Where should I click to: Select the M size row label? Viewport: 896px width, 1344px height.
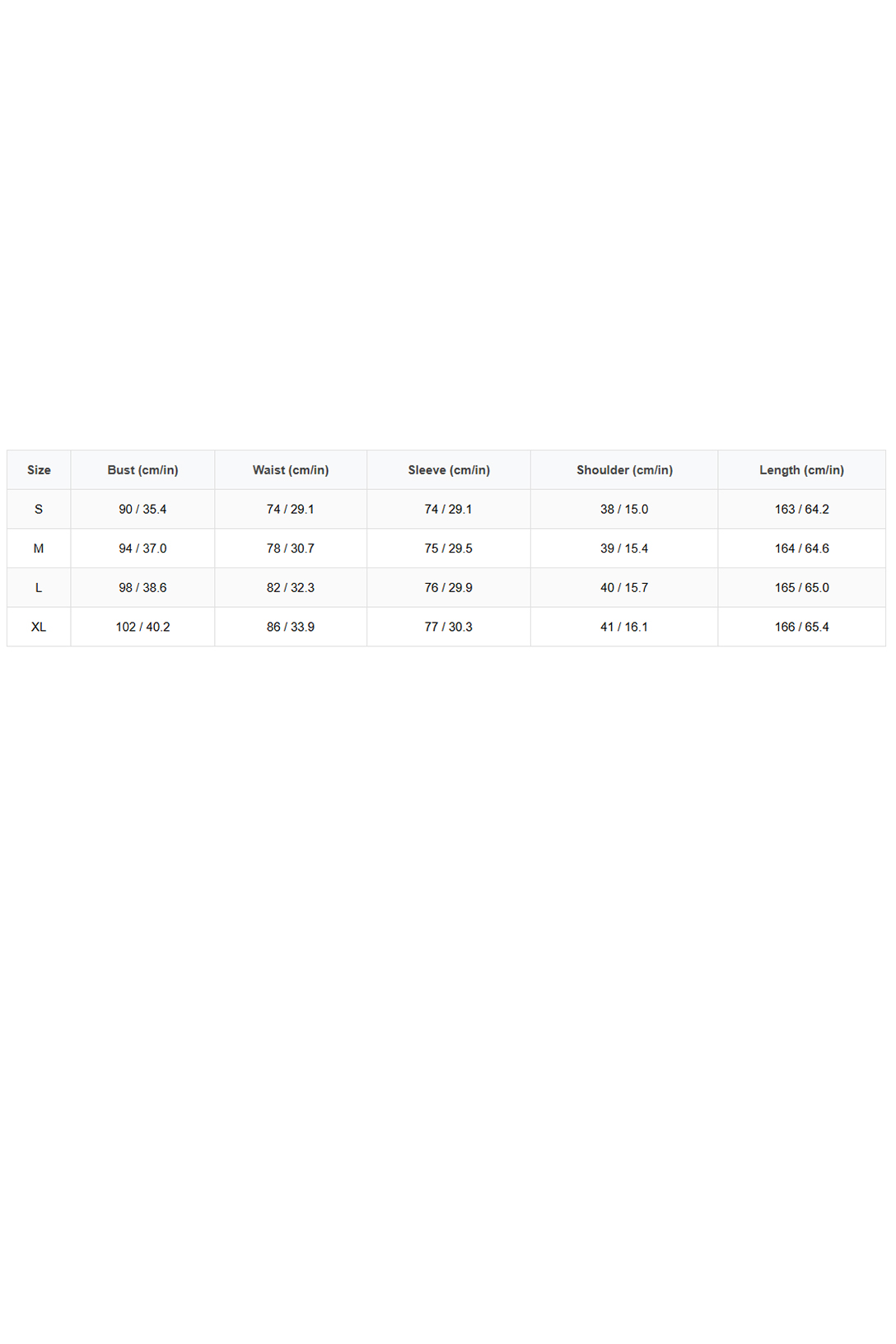[x=39, y=548]
